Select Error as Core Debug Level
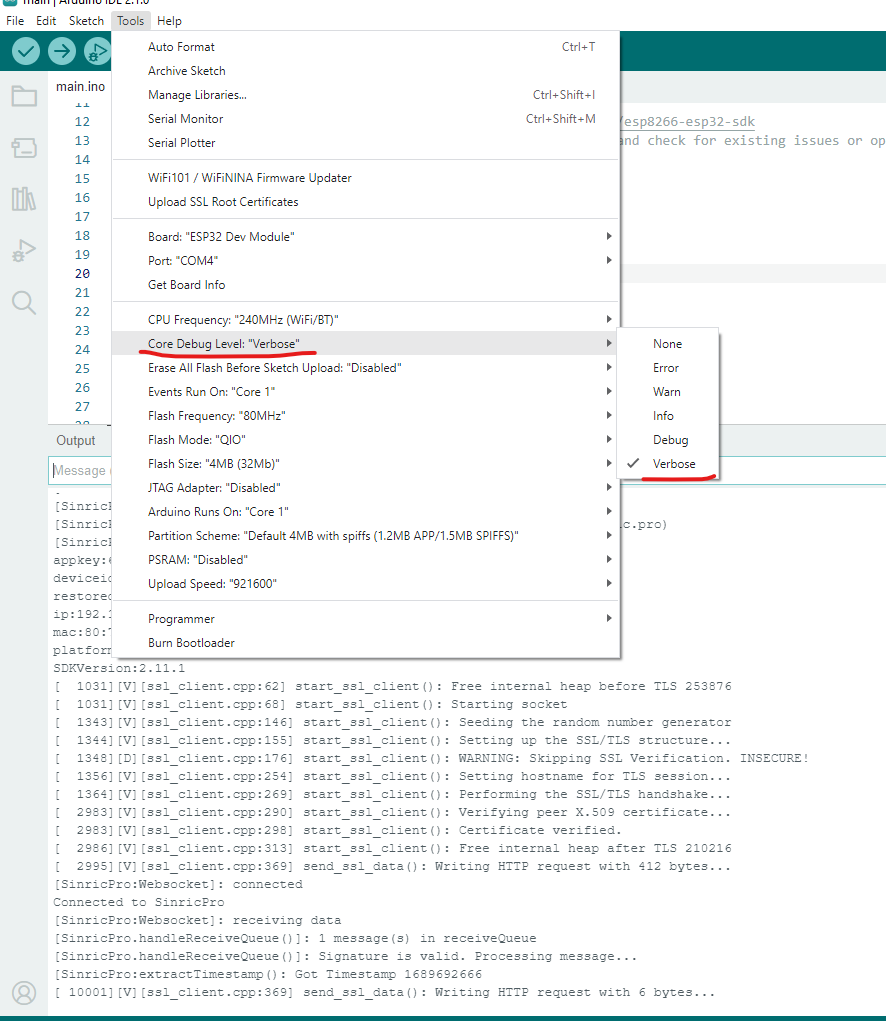Image resolution: width=886 pixels, height=1021 pixels. pos(667,367)
